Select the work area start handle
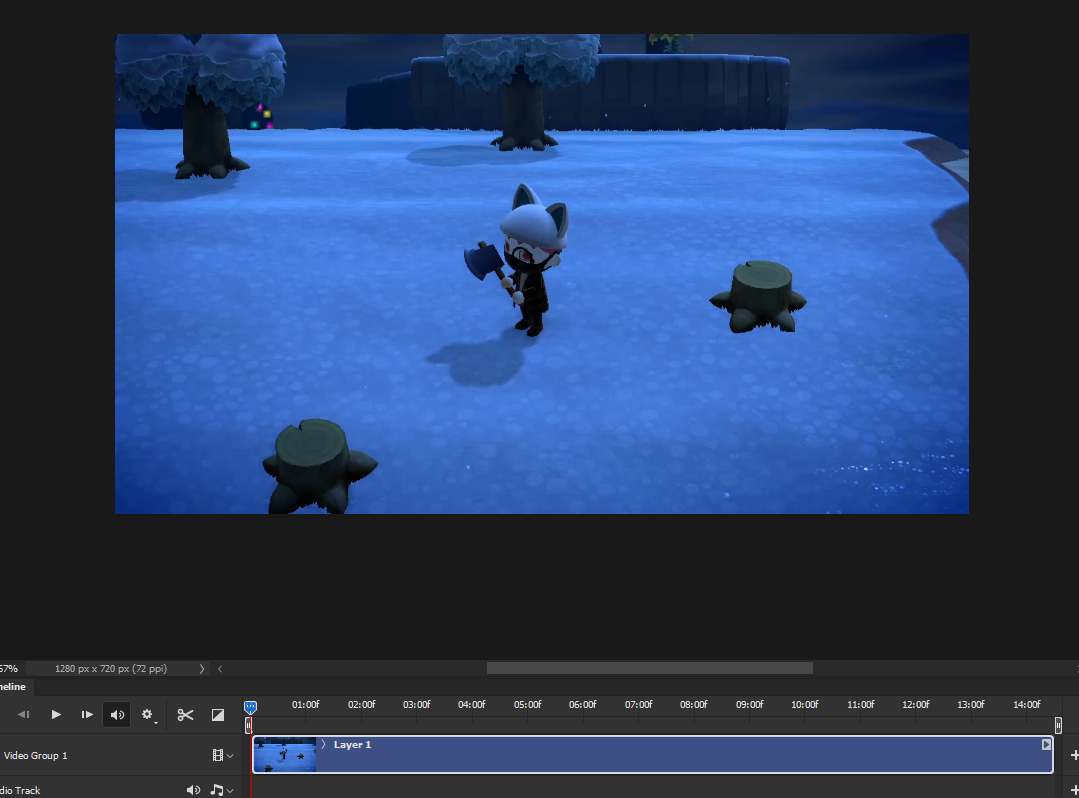This screenshot has width=1079, height=798. coord(248,725)
